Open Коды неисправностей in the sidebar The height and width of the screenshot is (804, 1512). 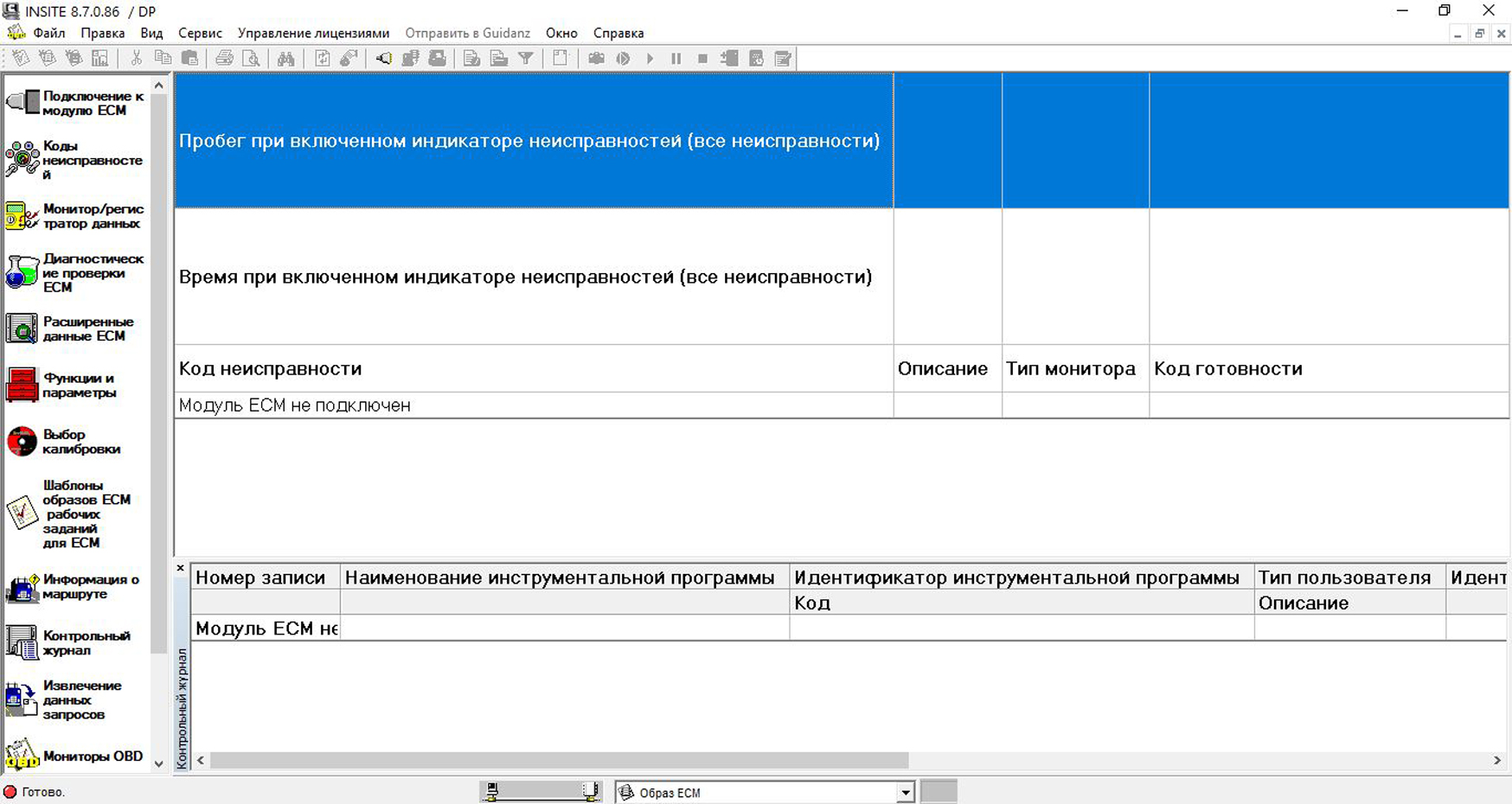click(x=23, y=160)
